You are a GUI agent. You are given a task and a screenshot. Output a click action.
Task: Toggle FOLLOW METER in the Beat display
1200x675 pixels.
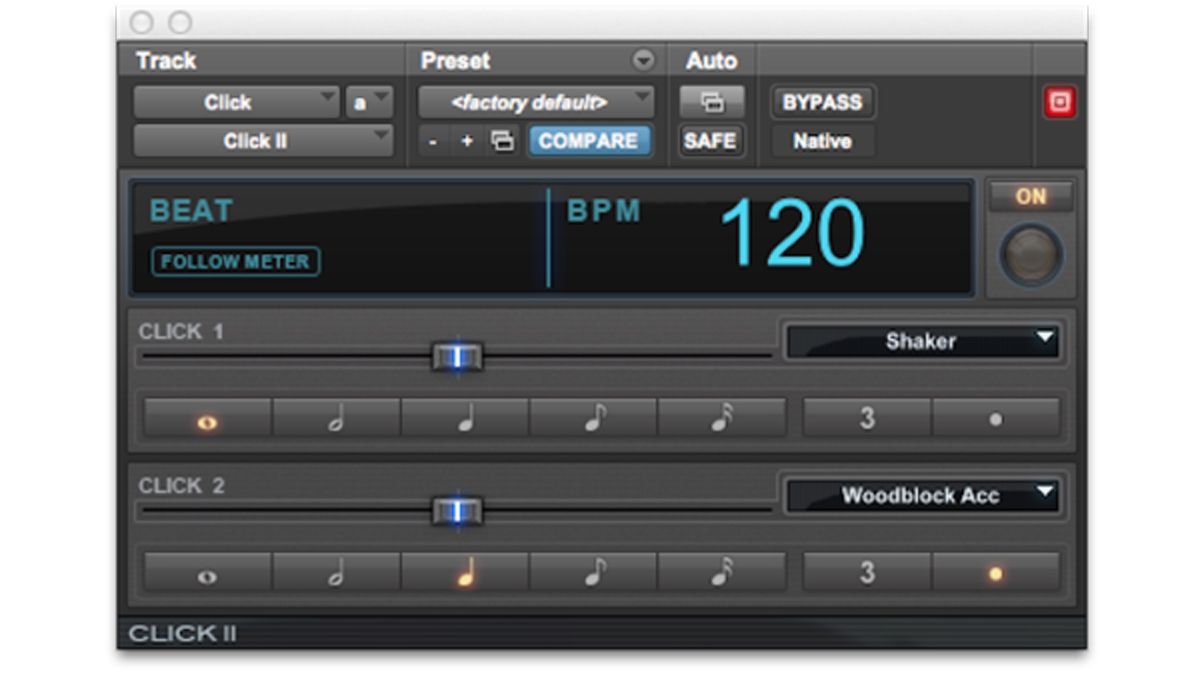point(233,262)
